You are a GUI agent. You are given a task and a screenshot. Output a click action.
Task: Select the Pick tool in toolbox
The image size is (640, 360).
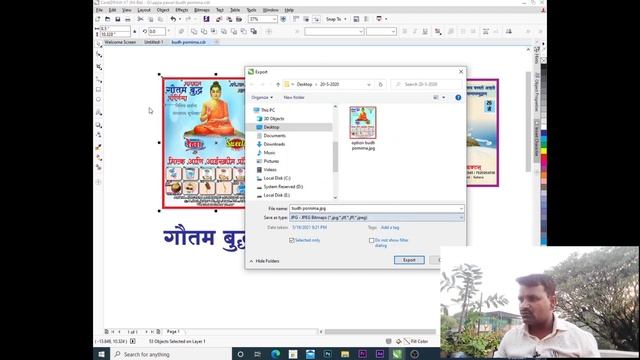99,44
